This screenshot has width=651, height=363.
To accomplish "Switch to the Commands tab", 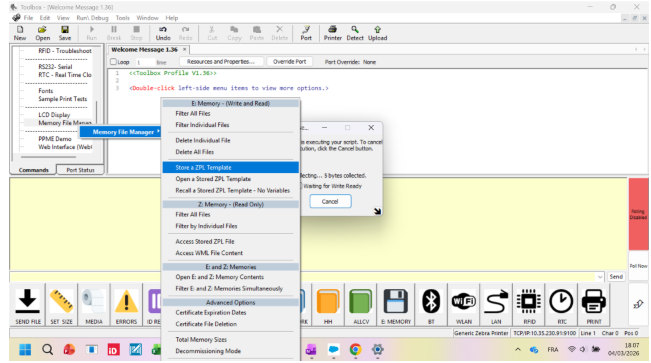I will pyautogui.click(x=34, y=170).
